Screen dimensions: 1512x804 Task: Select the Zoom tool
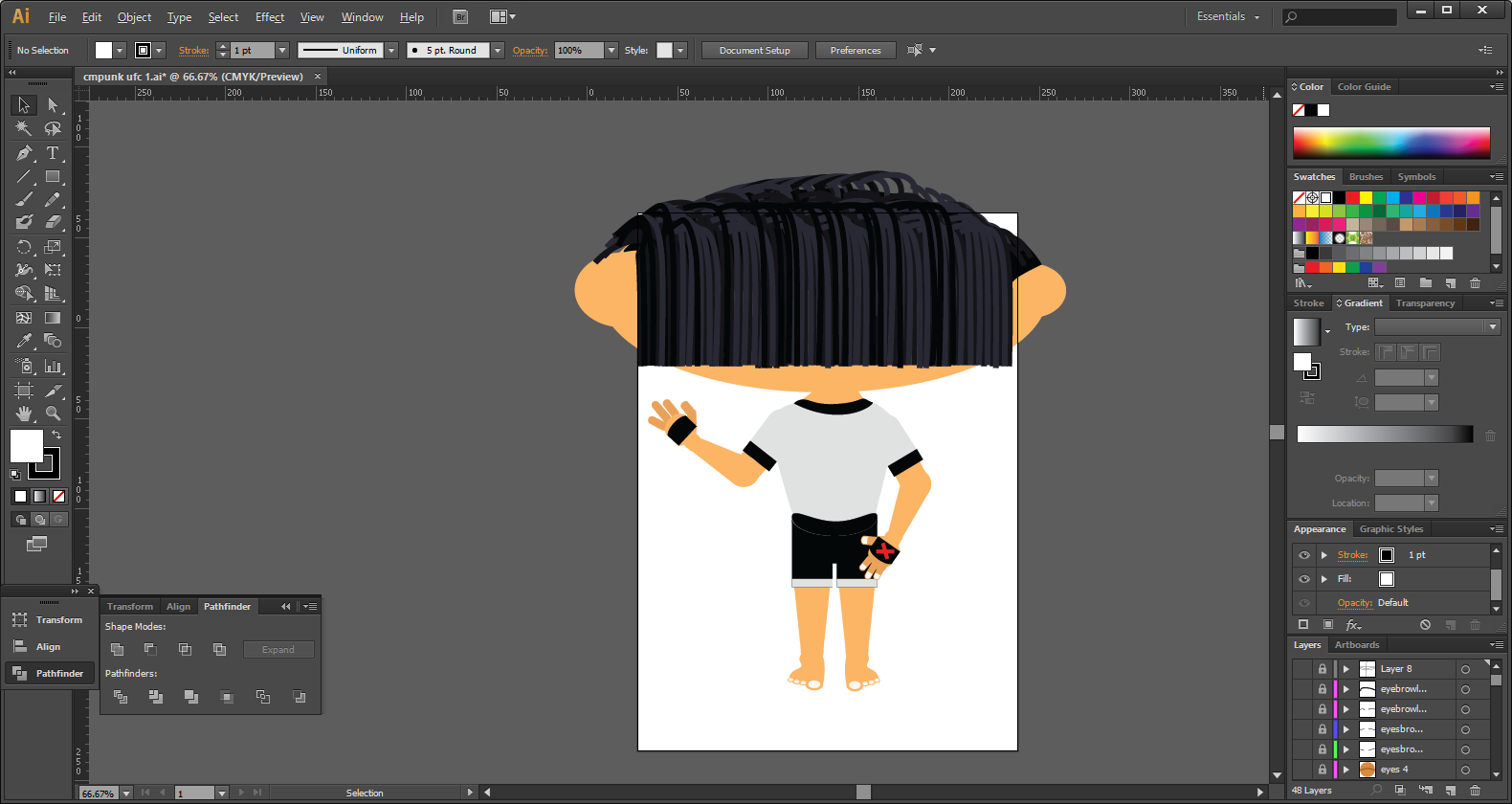point(53,413)
